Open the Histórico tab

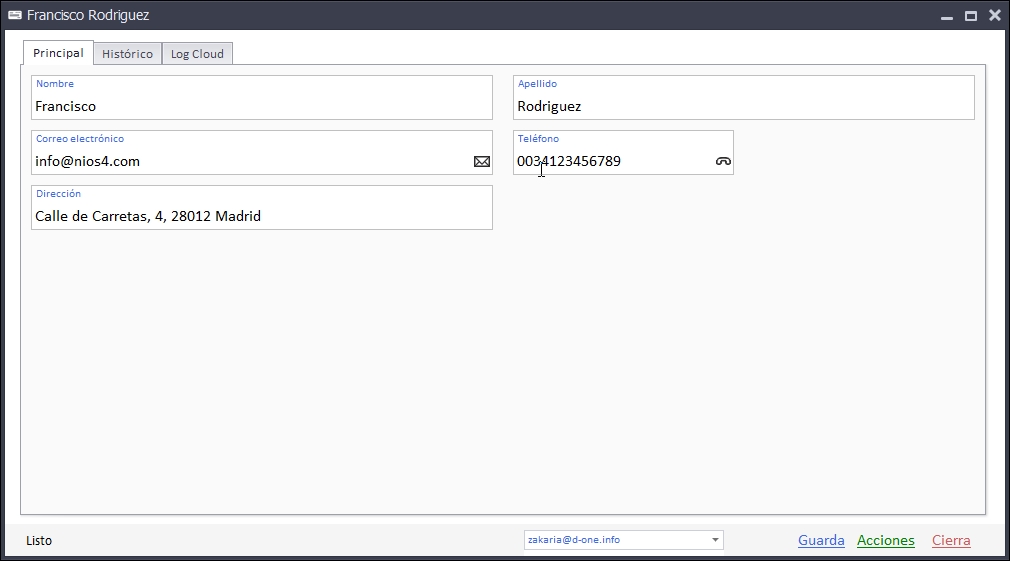click(x=127, y=54)
